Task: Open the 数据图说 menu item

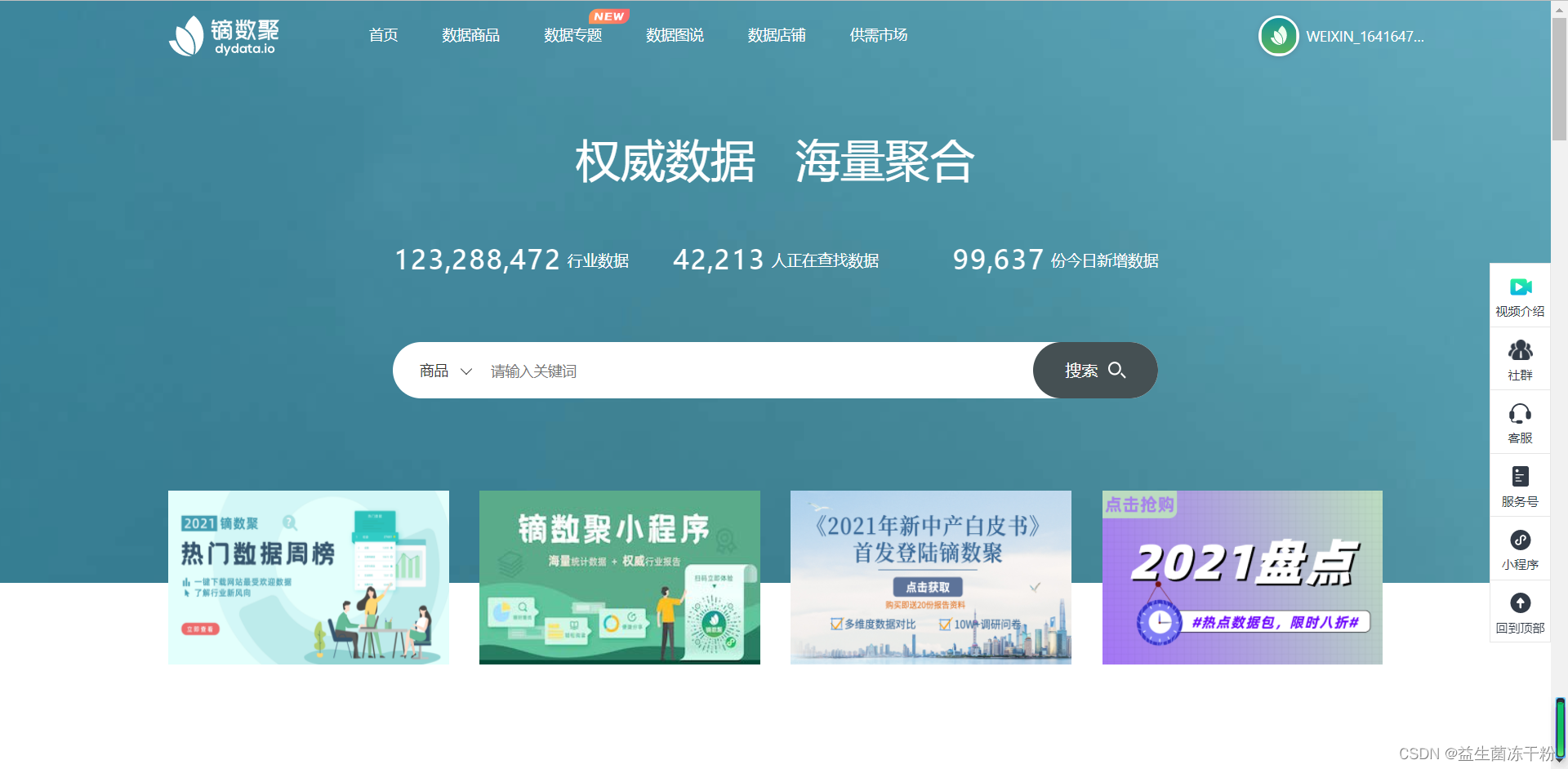Action: point(675,35)
